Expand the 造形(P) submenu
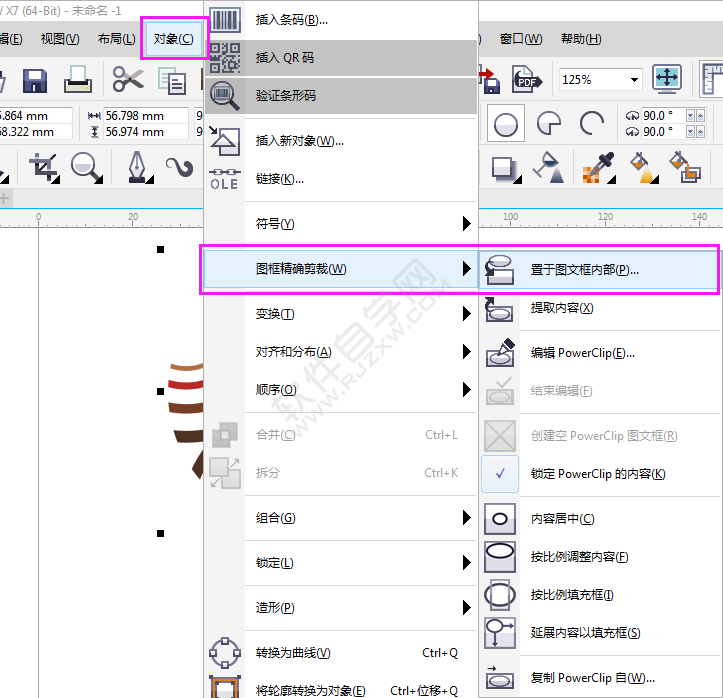The width and height of the screenshot is (723, 698). [340, 608]
